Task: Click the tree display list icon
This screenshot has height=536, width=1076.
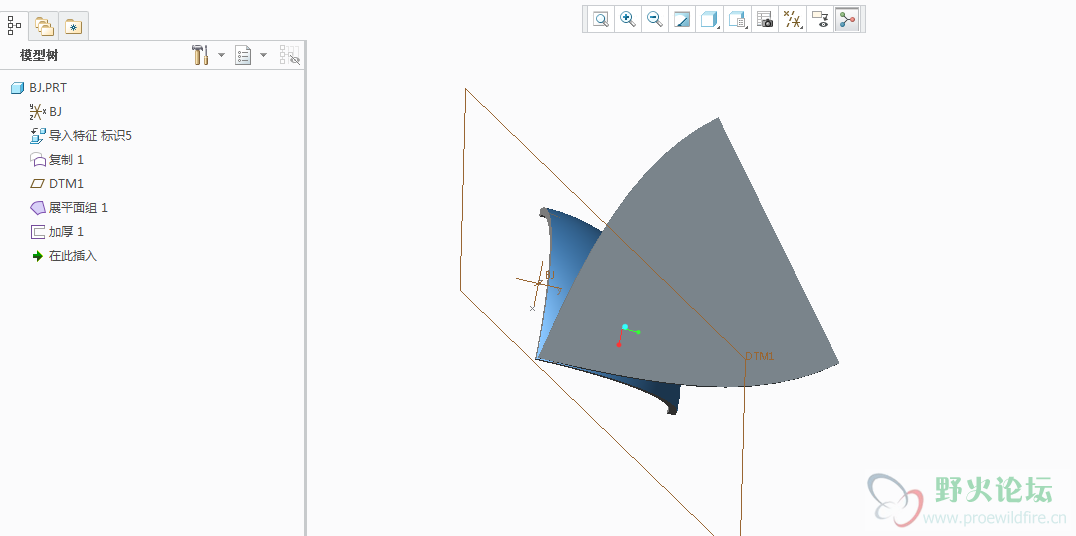Action: [x=243, y=55]
